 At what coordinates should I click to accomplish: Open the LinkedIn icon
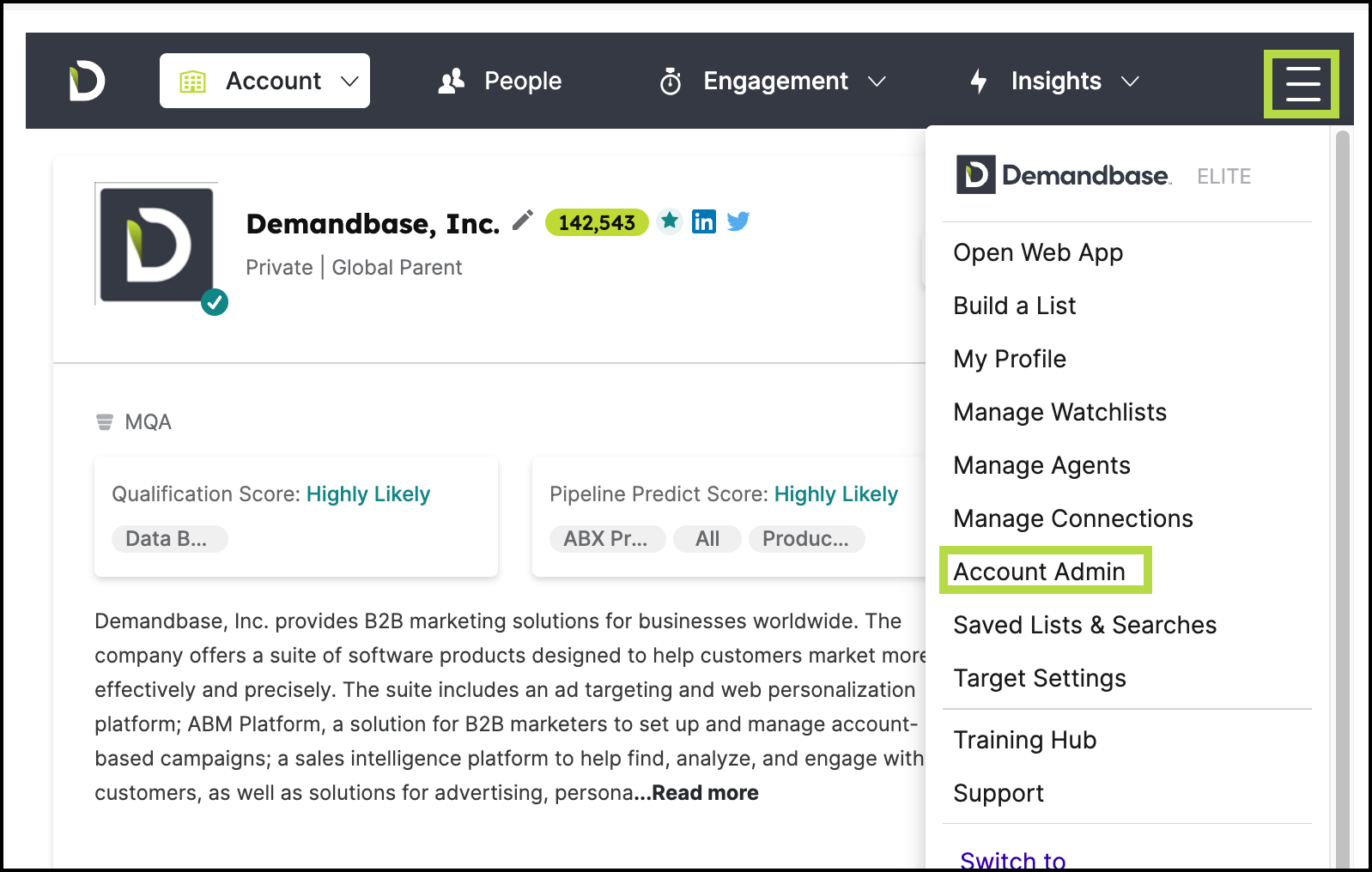[704, 221]
